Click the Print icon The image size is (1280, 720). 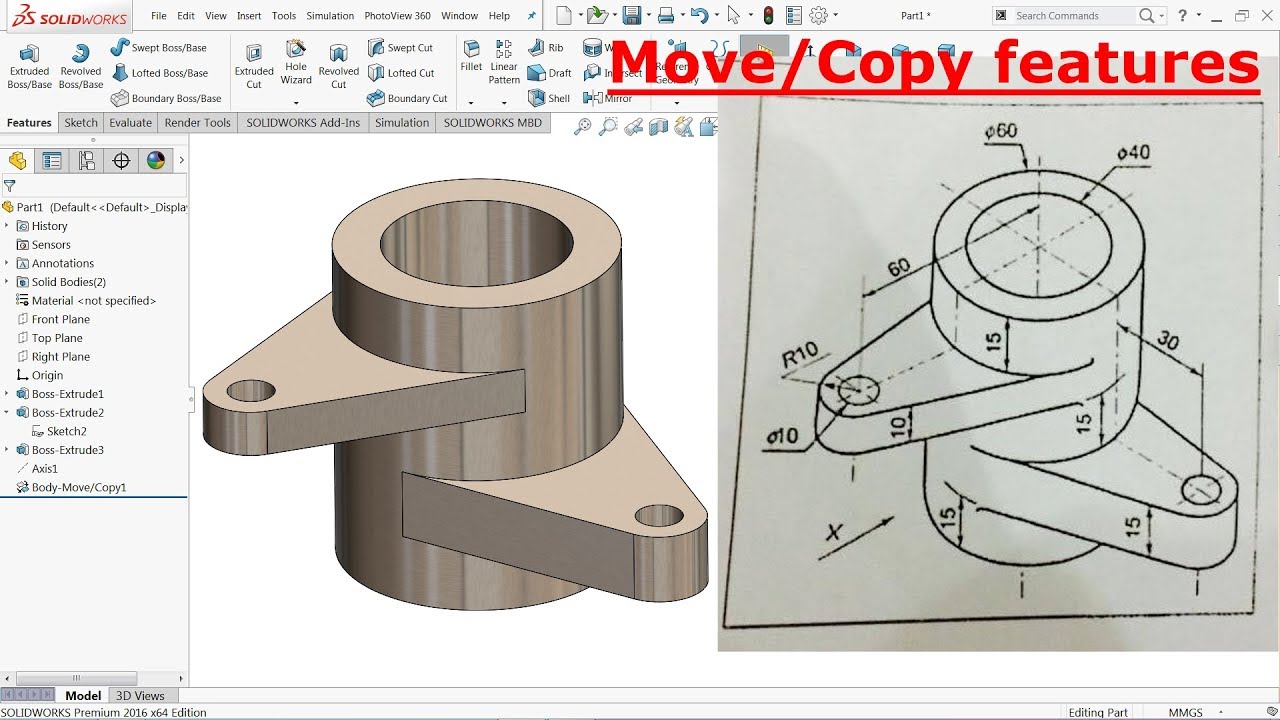[666, 15]
